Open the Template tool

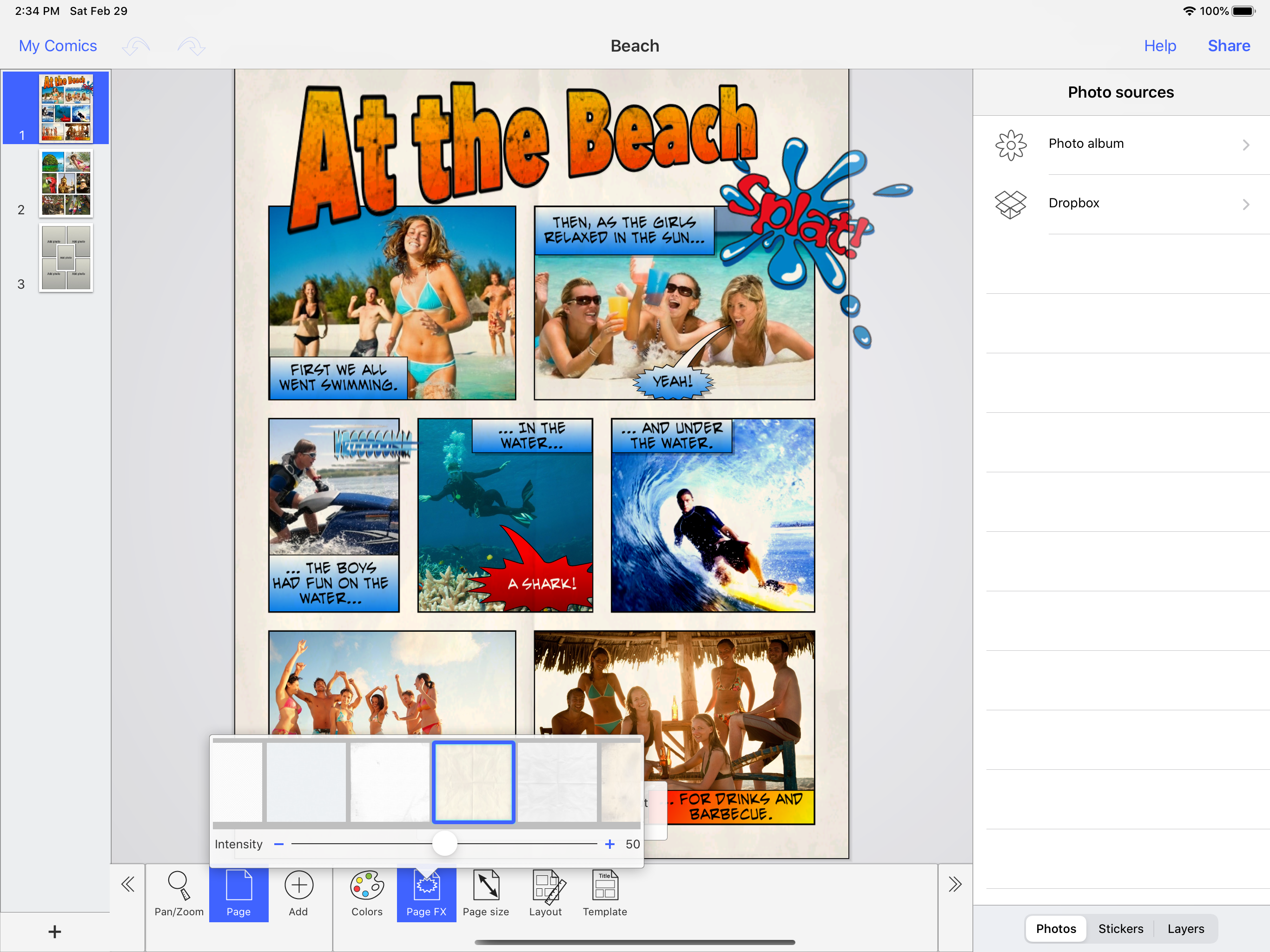605,893
